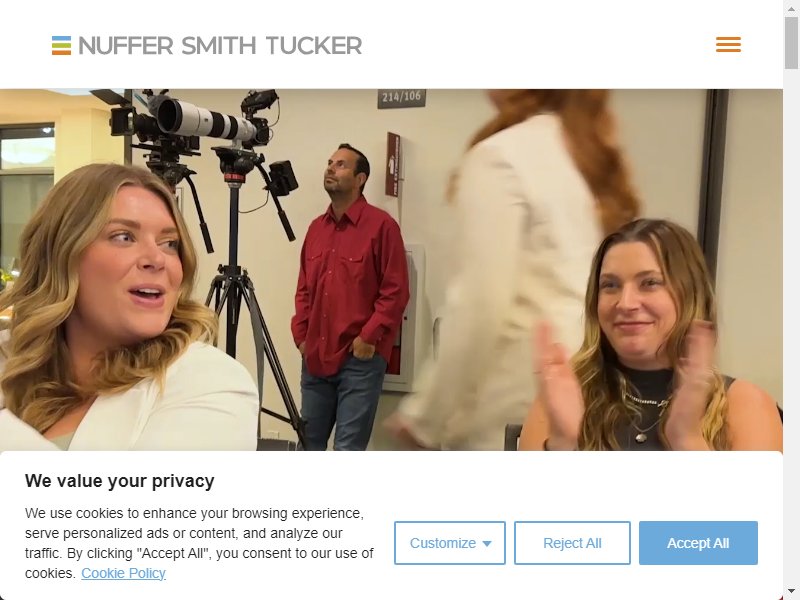800x600 pixels.
Task: Open the Cookie Policy link
Action: click(123, 573)
